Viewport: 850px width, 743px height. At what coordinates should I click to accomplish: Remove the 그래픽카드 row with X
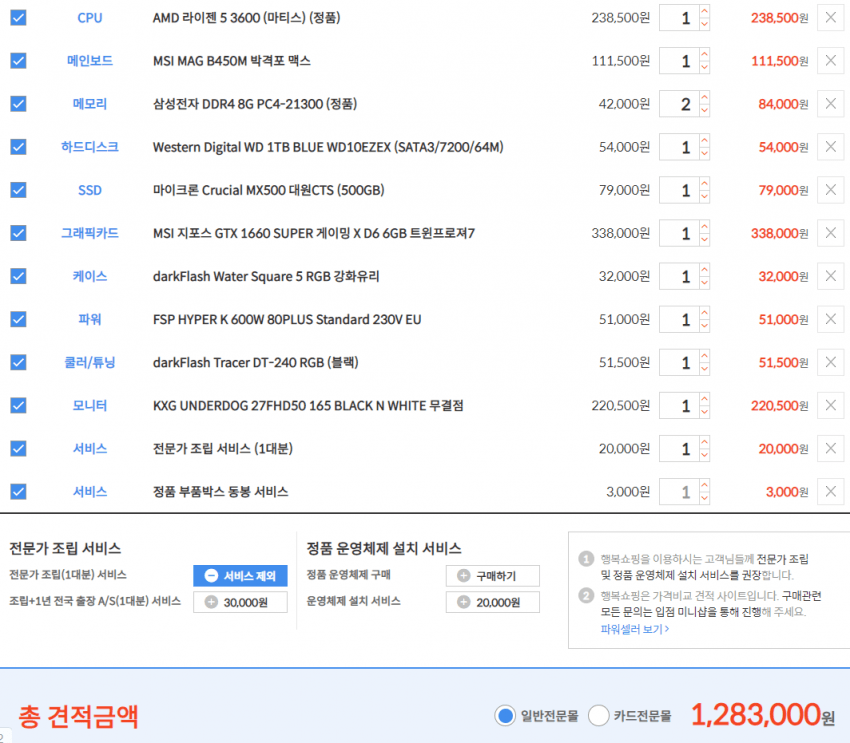[830, 233]
